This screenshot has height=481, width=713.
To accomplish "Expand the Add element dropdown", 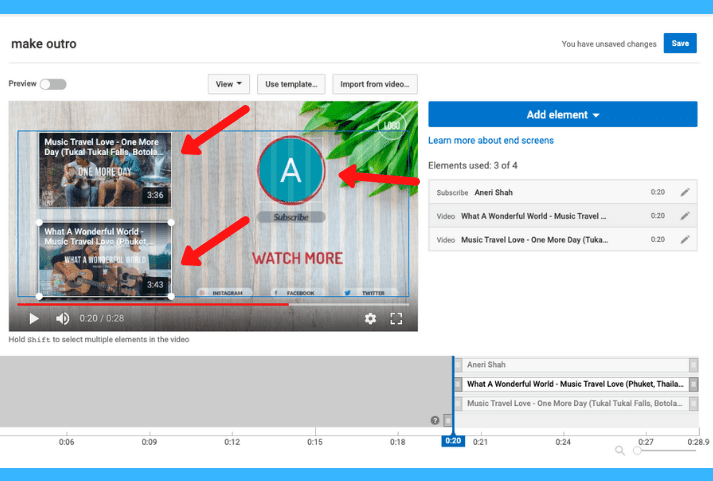I will (562, 115).
